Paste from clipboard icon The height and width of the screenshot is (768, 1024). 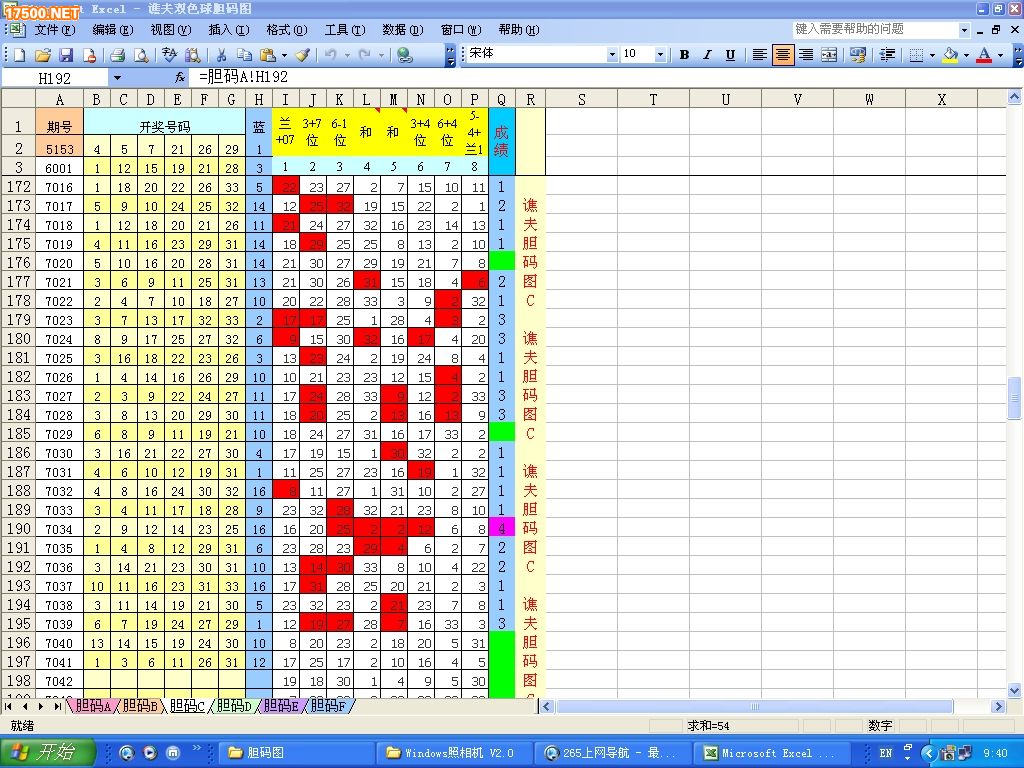coord(268,56)
